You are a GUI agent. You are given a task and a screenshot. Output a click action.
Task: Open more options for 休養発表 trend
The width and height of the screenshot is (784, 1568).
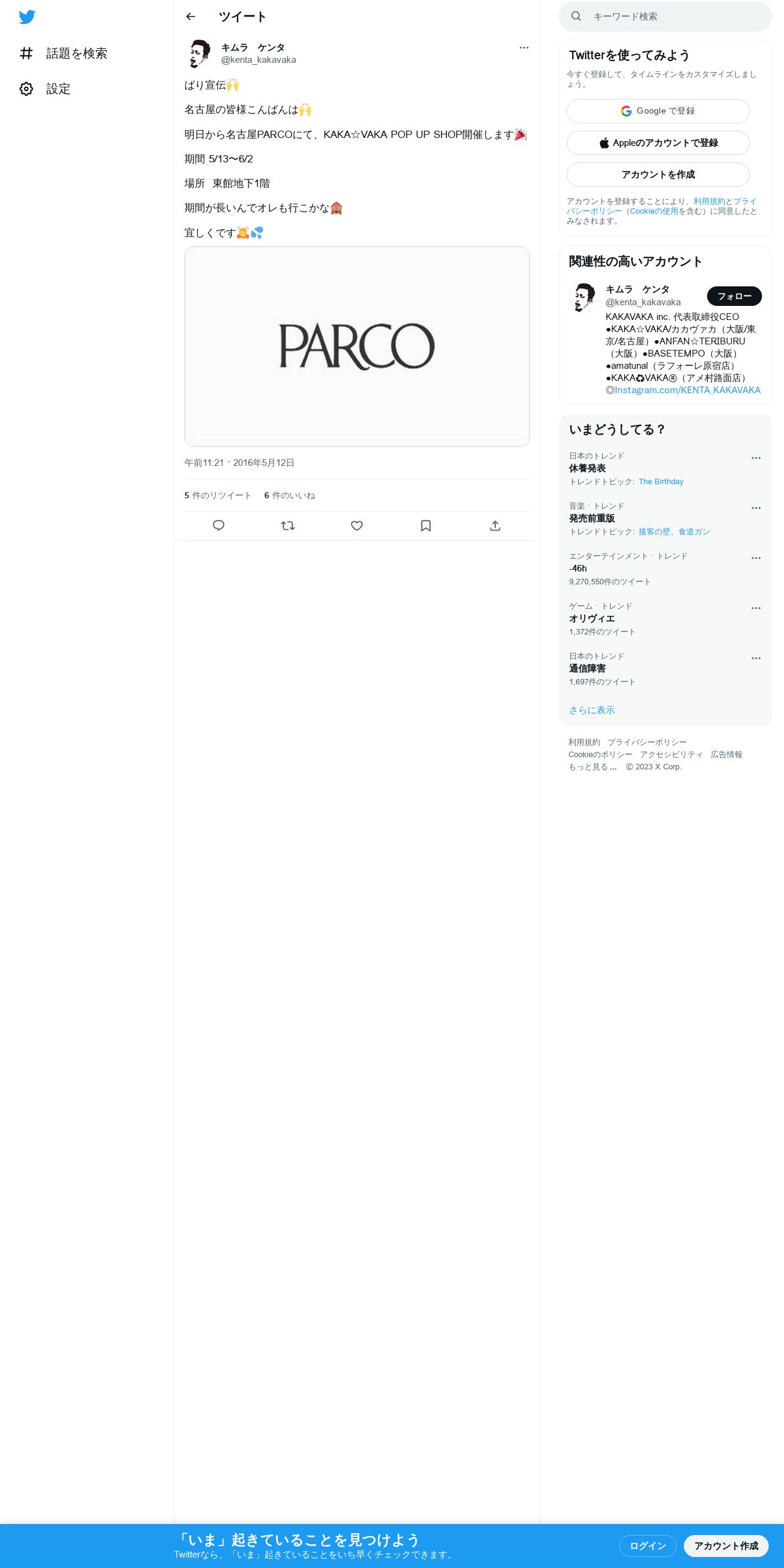coord(756,458)
